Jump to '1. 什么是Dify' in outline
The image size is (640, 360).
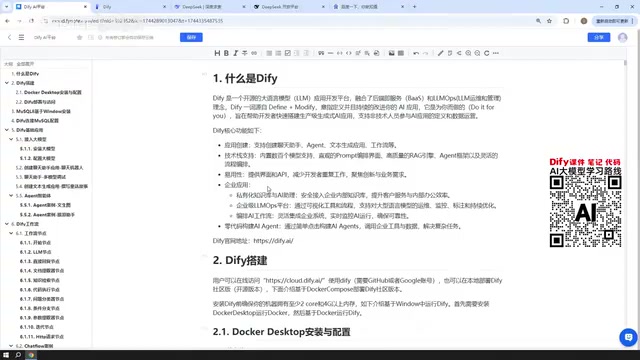[25, 73]
